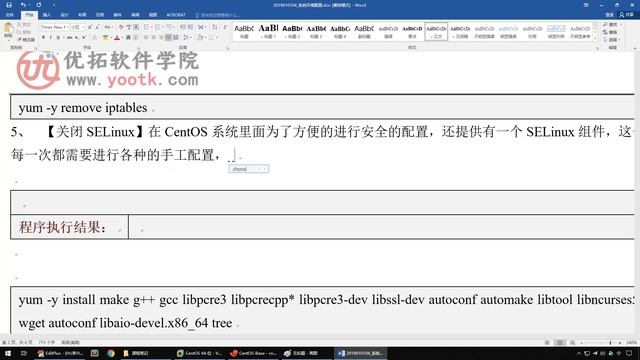The height and width of the screenshot is (360, 640).
Task: Toggle strikethrough formatting
Action: [x=69, y=38]
